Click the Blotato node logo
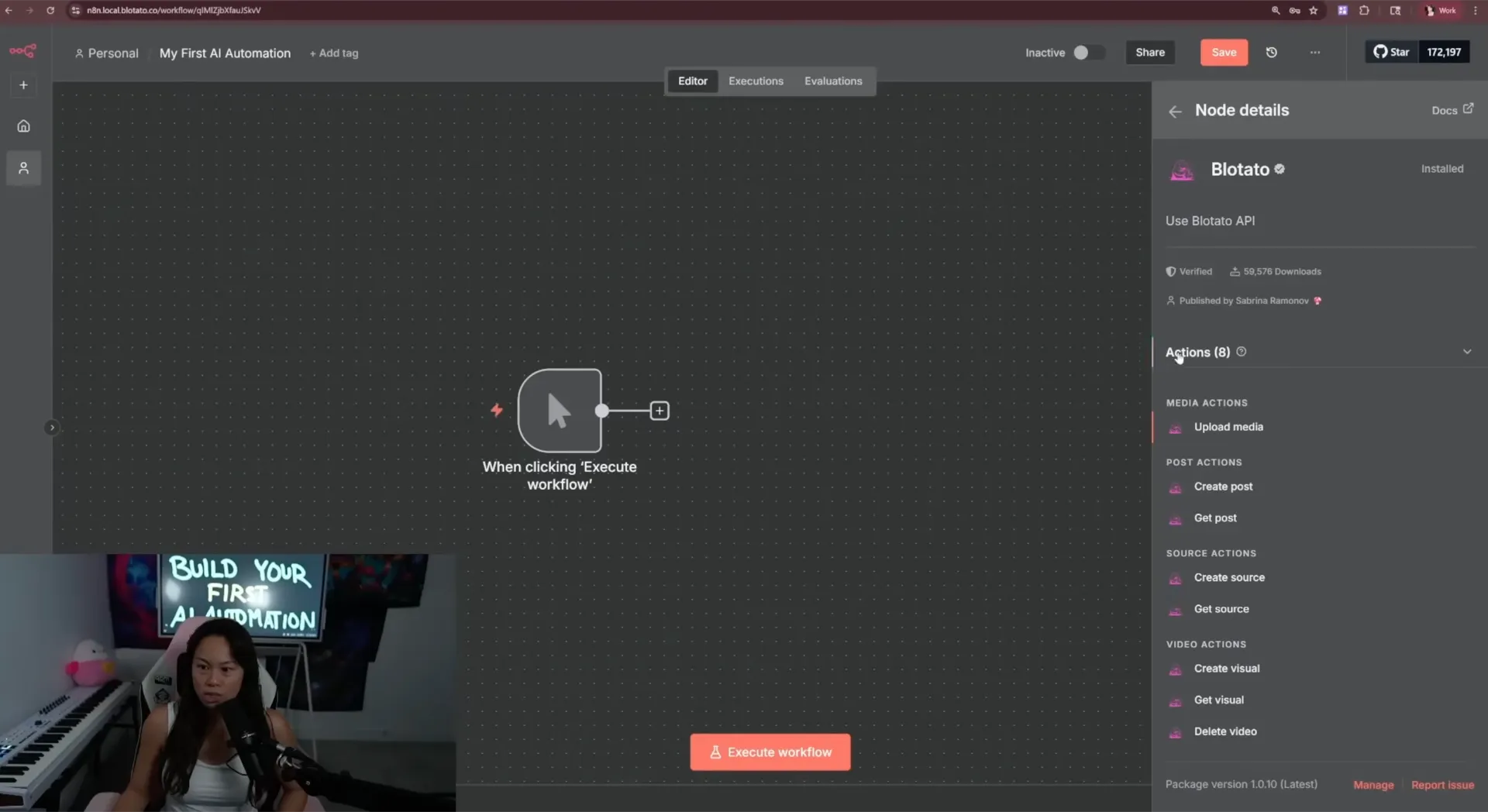 point(1182,170)
